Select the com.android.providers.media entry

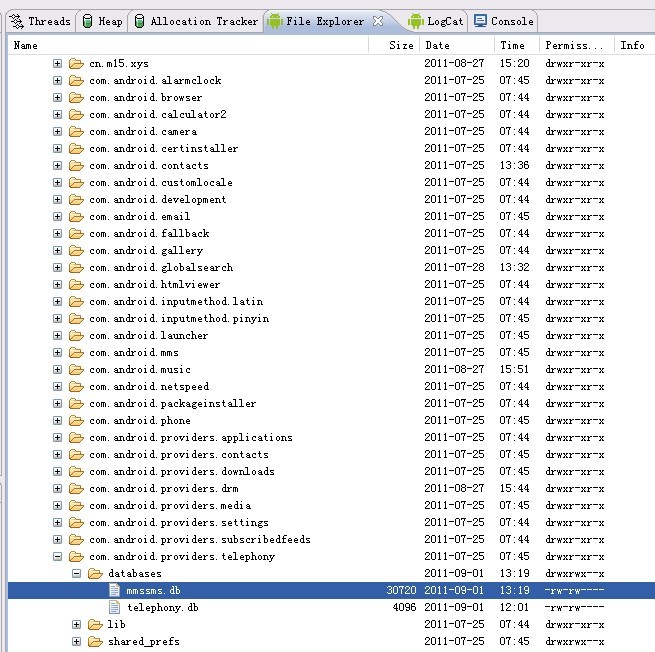[x=170, y=505]
